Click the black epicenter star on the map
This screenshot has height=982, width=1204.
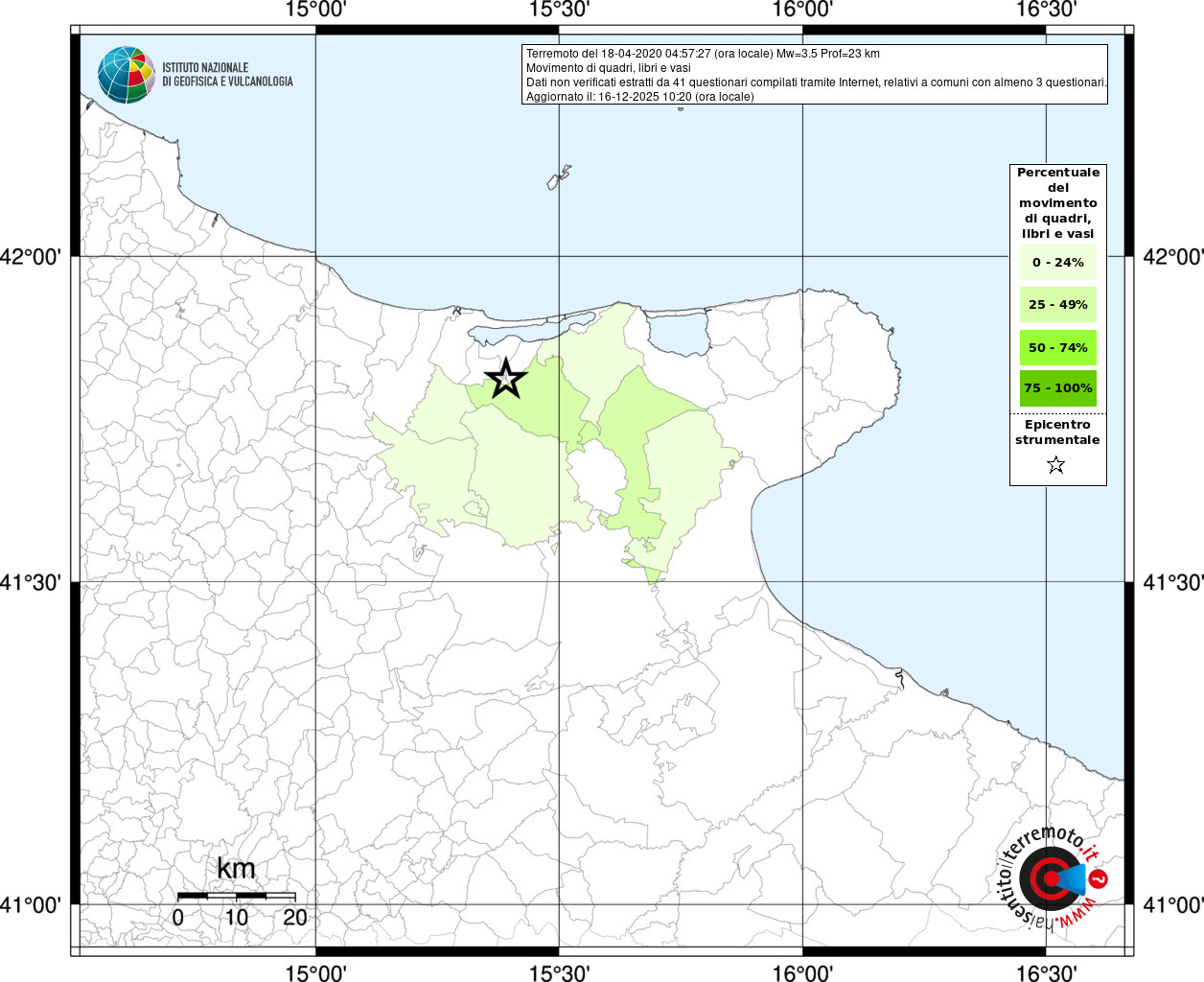505,379
